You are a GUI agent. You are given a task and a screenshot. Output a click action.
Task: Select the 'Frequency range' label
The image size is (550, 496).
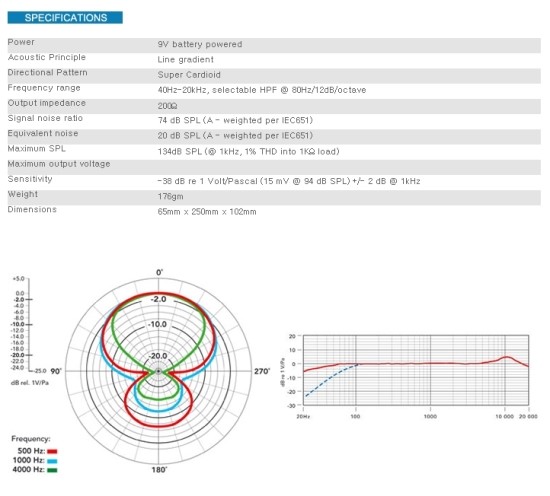pyautogui.click(x=44, y=88)
